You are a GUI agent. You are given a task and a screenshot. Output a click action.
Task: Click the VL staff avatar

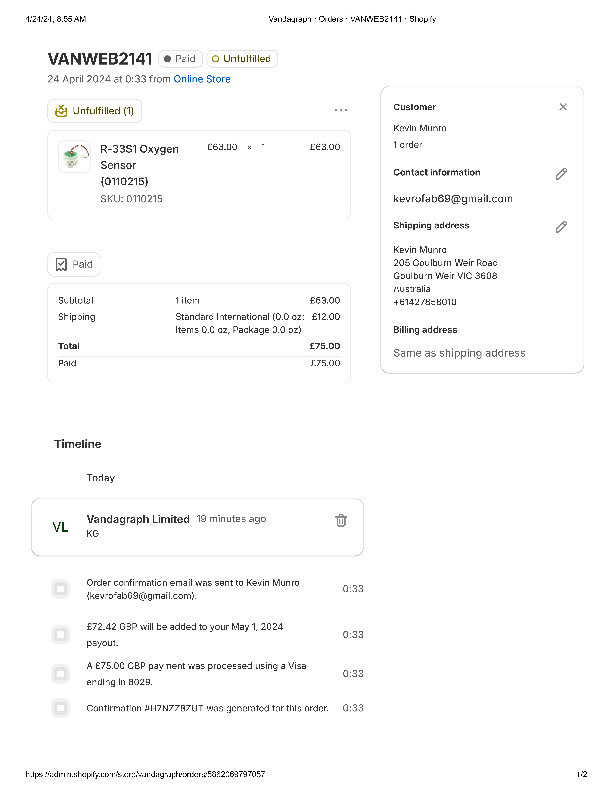(60, 527)
